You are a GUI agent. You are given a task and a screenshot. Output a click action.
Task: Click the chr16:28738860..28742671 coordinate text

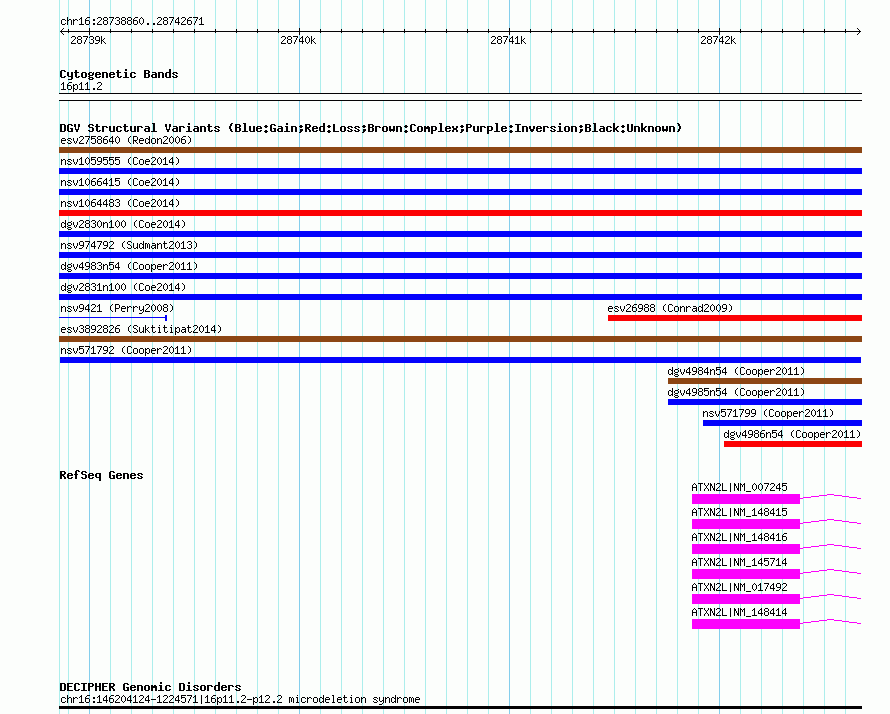[132, 22]
